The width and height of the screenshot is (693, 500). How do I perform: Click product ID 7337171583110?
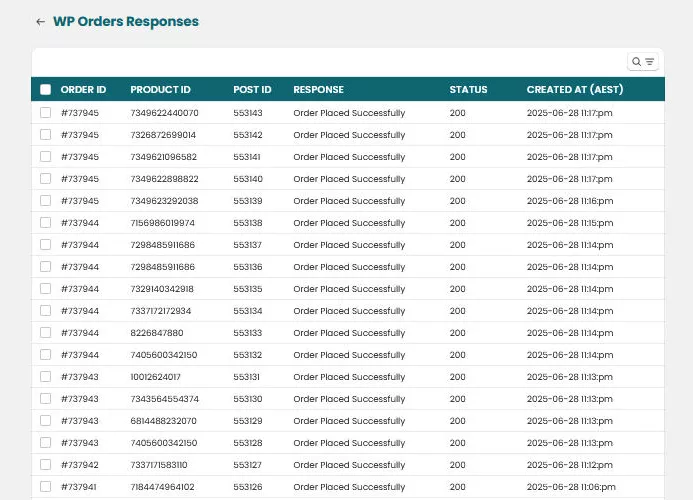click(159, 465)
